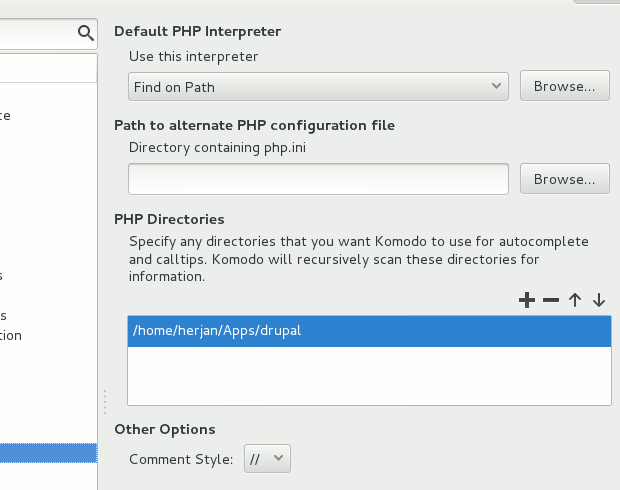Click the "Comment Style:" label
The width and height of the screenshot is (620, 490).
click(x=182, y=460)
